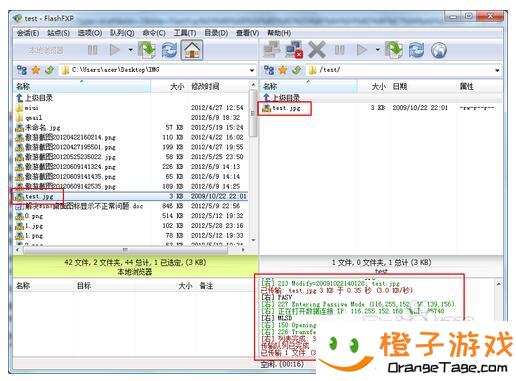The image size is (516, 381).
Task: Click the remote pane folder tree icon
Action: 269,70
